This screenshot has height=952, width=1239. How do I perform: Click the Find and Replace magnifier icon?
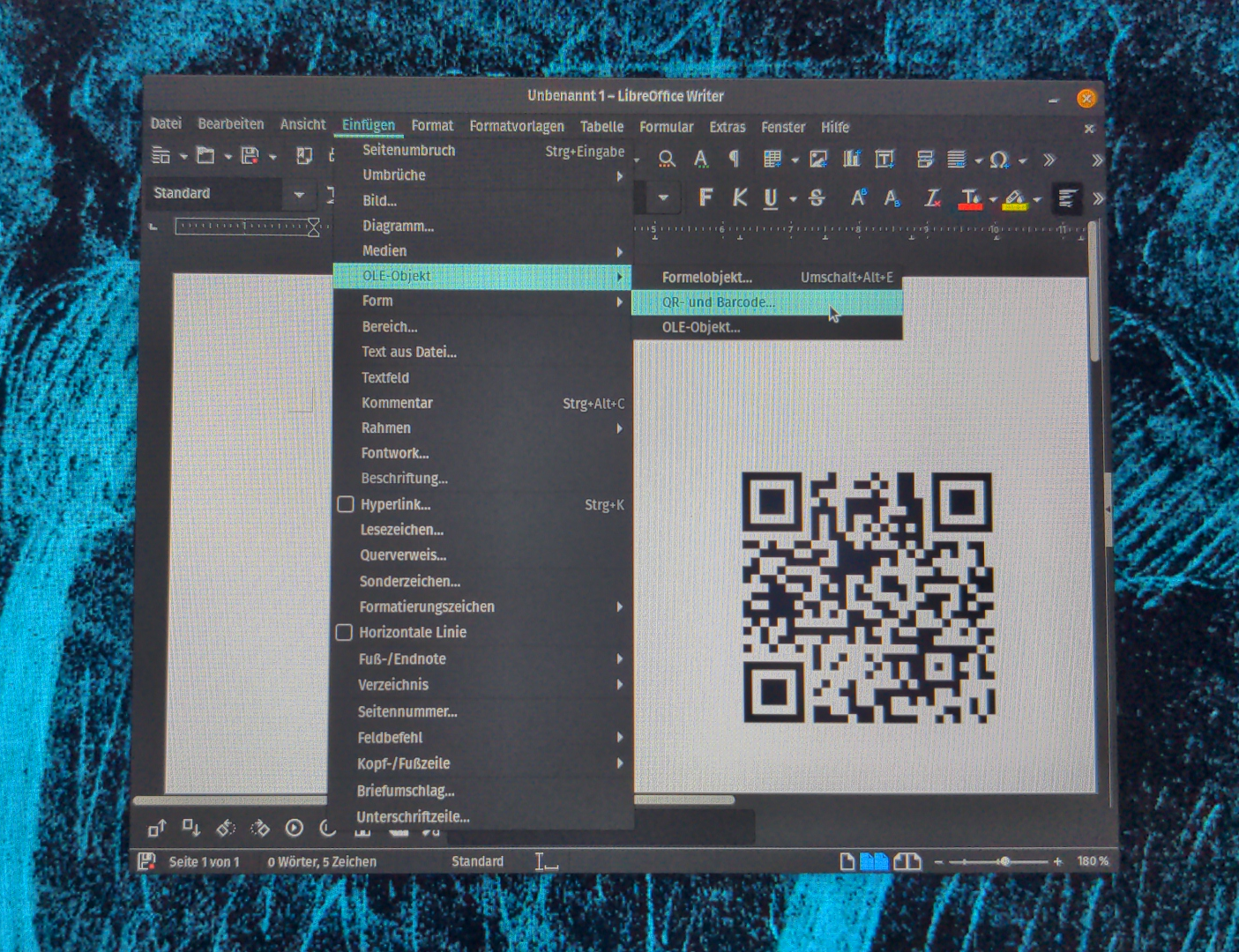pyautogui.click(x=667, y=160)
